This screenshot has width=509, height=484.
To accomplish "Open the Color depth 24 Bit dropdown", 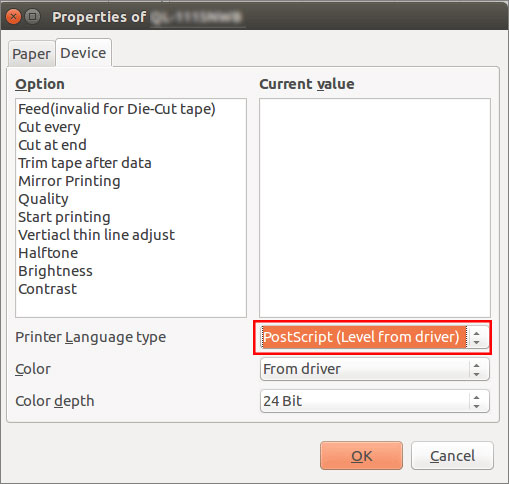I will pyautogui.click(x=374, y=401).
